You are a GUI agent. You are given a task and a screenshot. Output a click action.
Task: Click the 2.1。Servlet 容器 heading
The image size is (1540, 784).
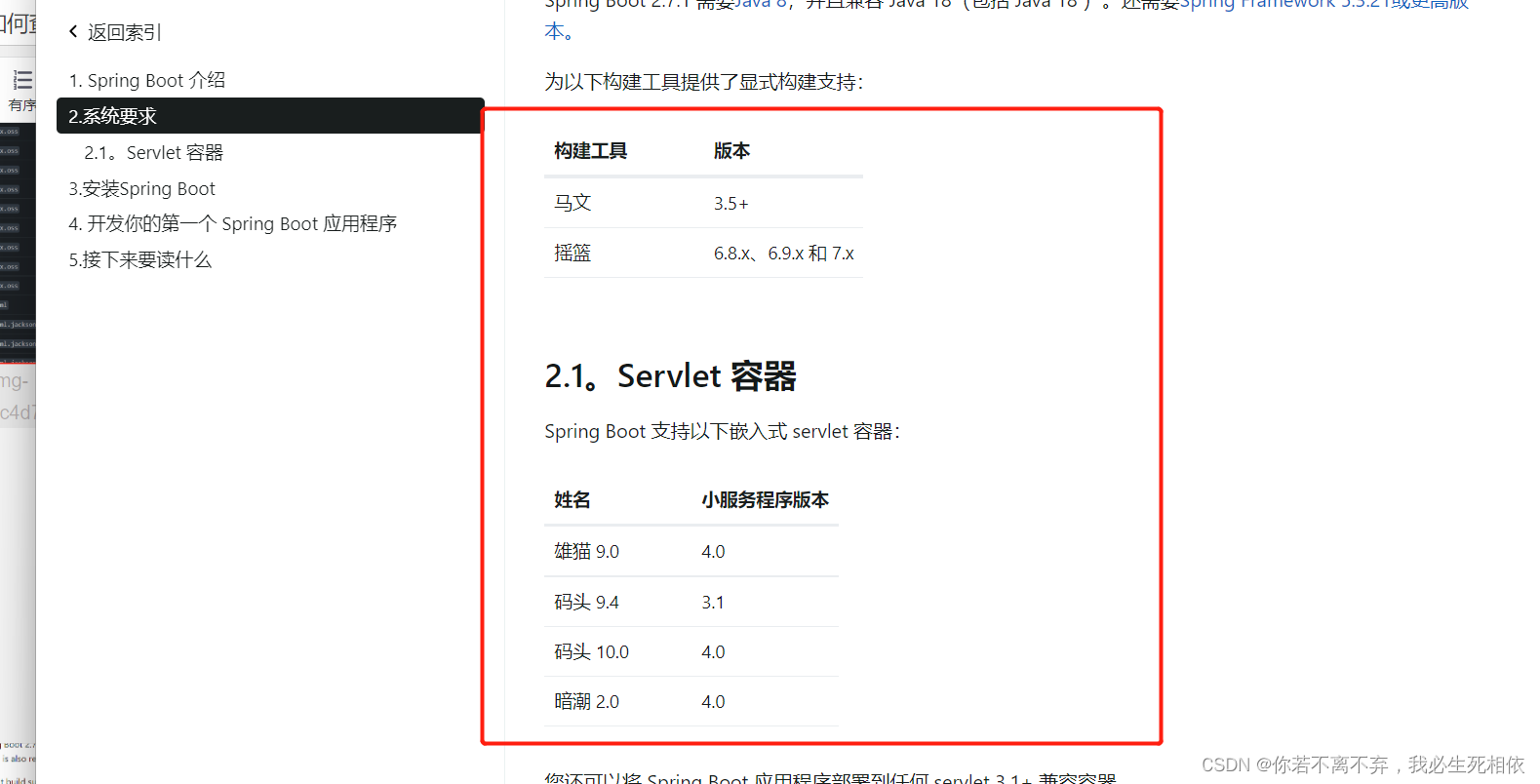pyautogui.click(x=670, y=375)
